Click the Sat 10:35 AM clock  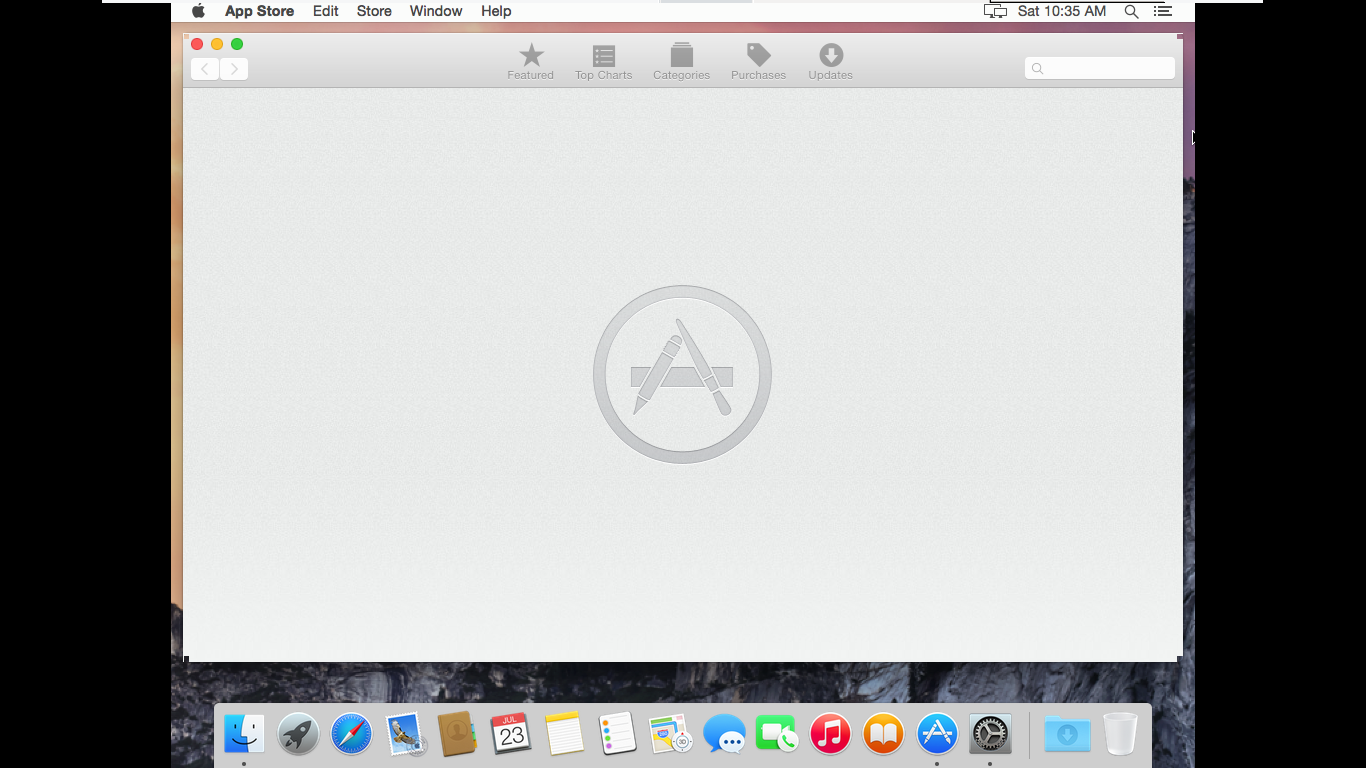coord(1062,11)
